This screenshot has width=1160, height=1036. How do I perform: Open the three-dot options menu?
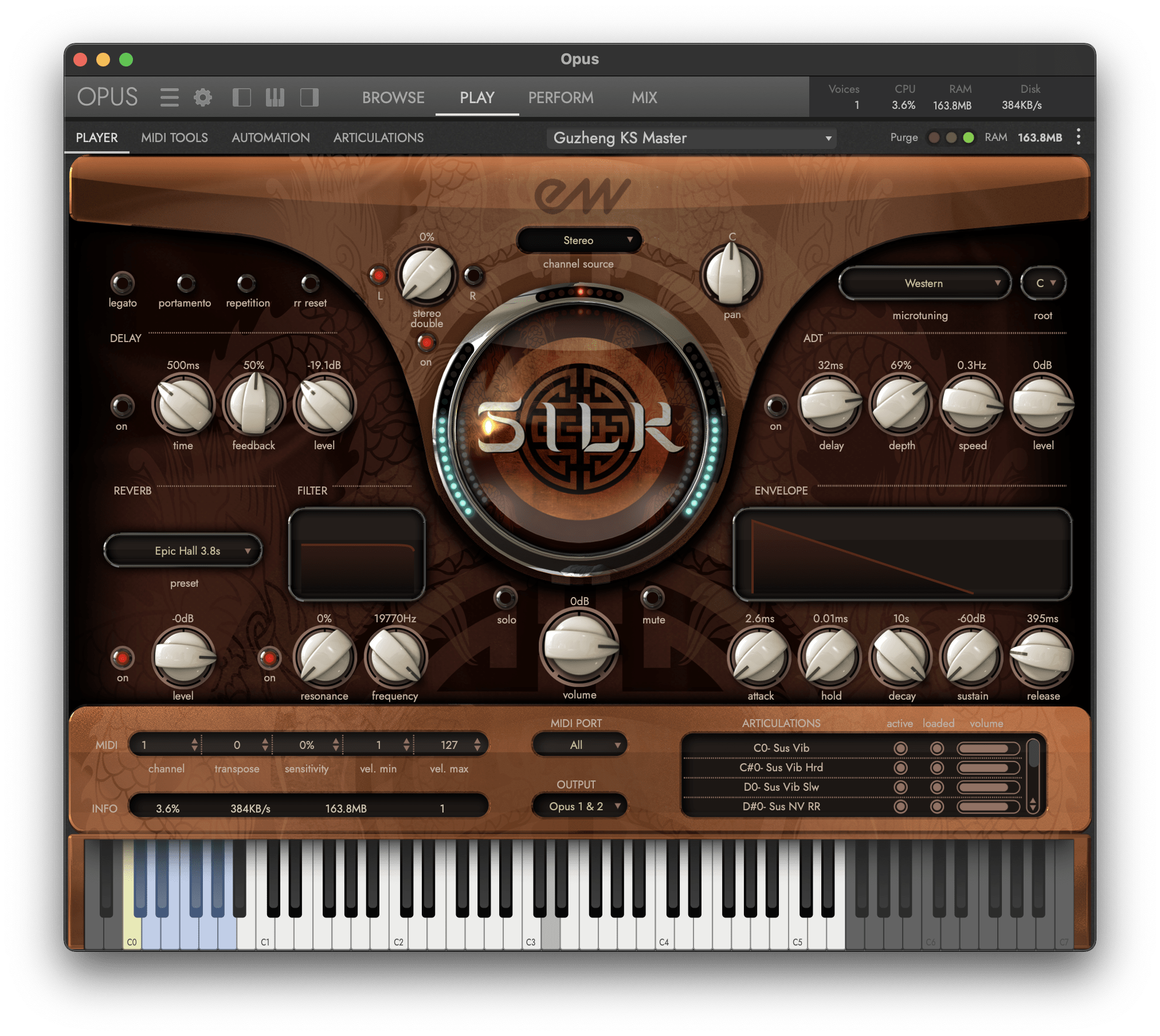tap(1079, 137)
